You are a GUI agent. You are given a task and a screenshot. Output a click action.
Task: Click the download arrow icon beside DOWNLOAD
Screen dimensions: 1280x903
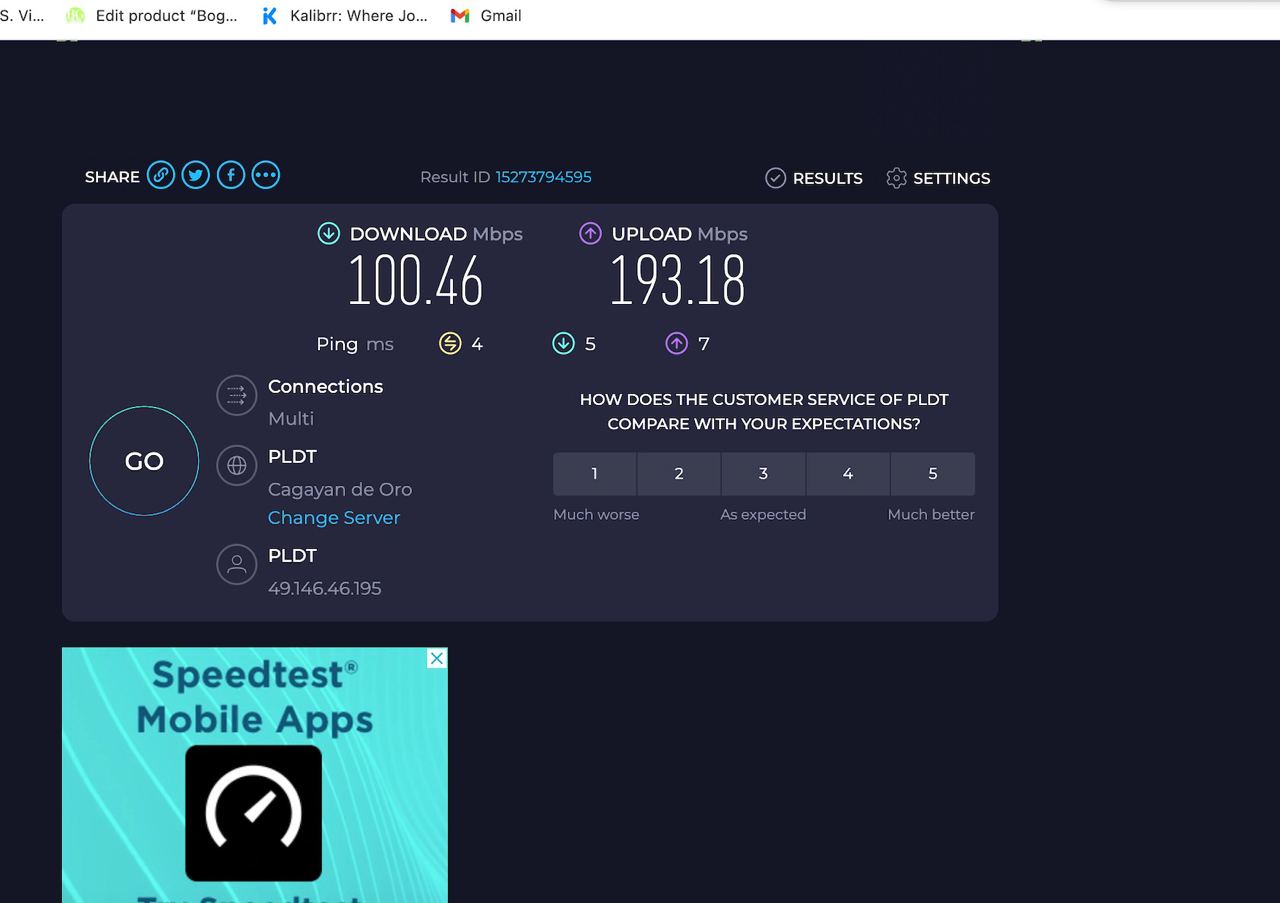point(328,233)
